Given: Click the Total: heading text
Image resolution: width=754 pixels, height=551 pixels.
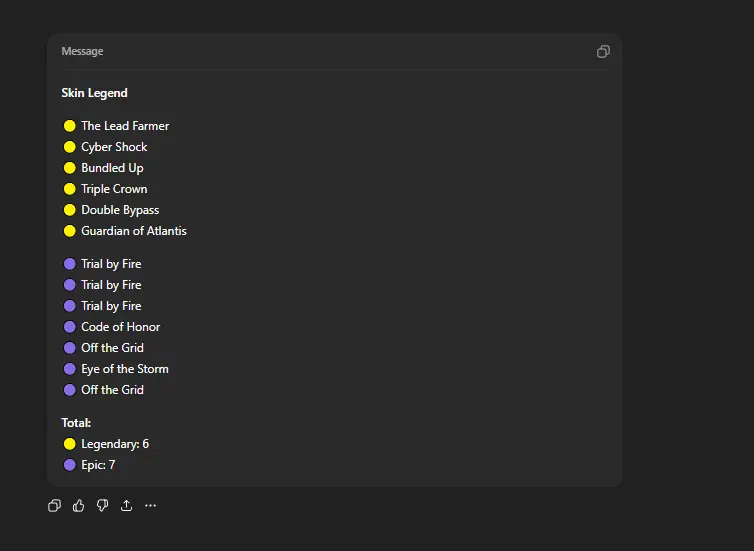Looking at the screenshot, I should pyautogui.click(x=76, y=423).
